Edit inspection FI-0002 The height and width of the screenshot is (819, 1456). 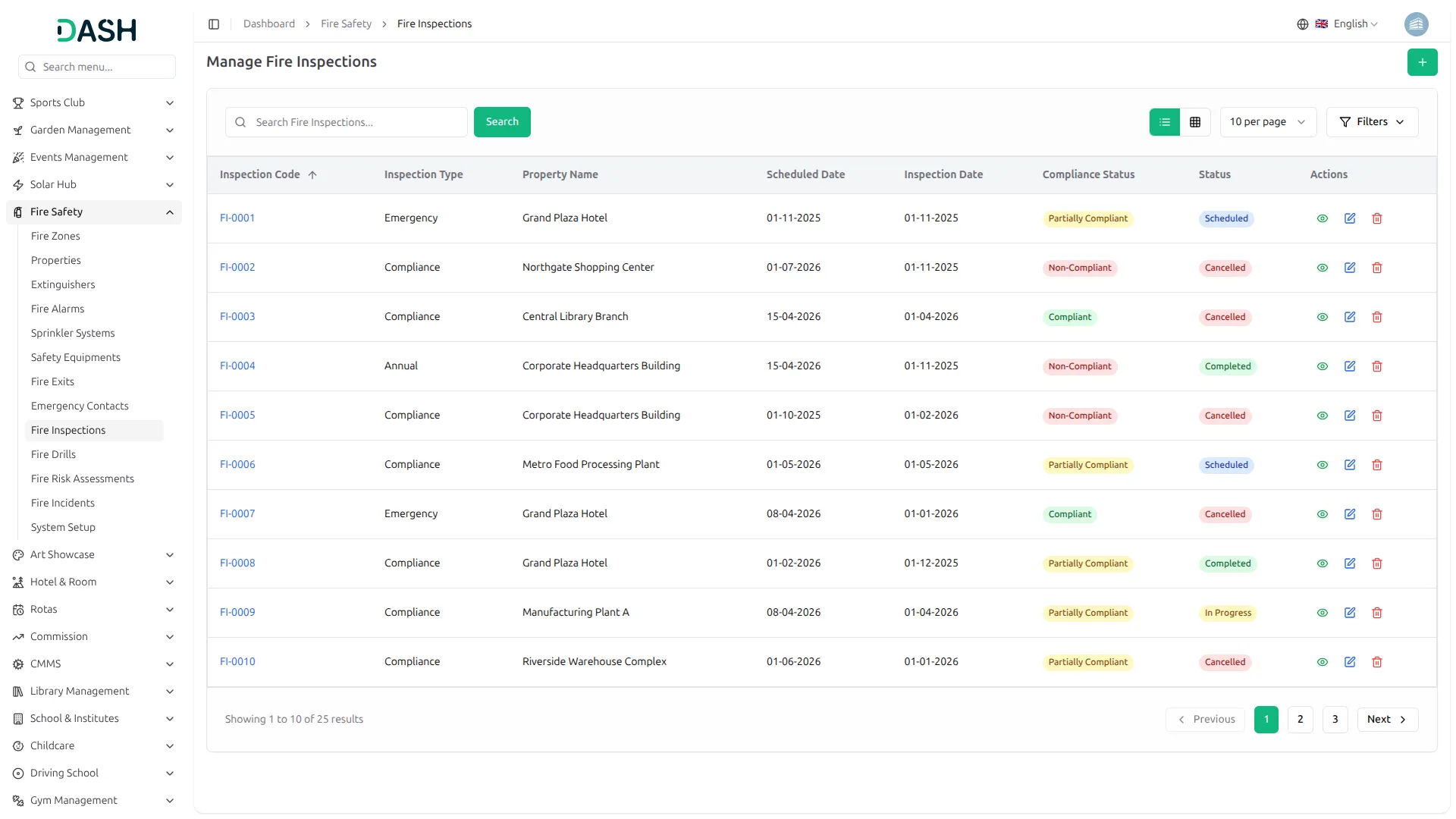1349,268
